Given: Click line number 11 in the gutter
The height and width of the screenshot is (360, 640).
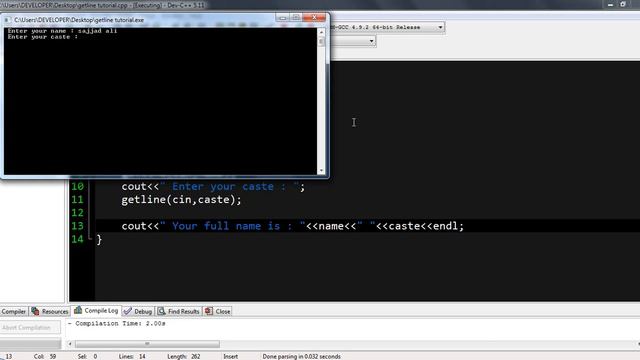Looking at the screenshot, I should (x=78, y=200).
